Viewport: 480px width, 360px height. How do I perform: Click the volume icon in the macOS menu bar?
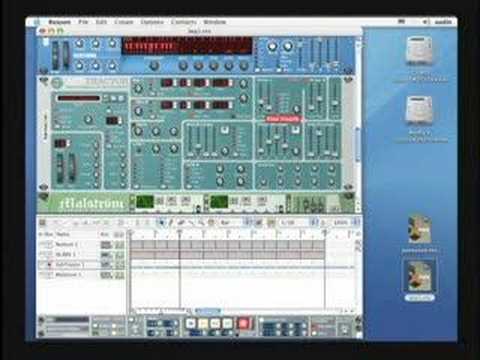point(427,22)
